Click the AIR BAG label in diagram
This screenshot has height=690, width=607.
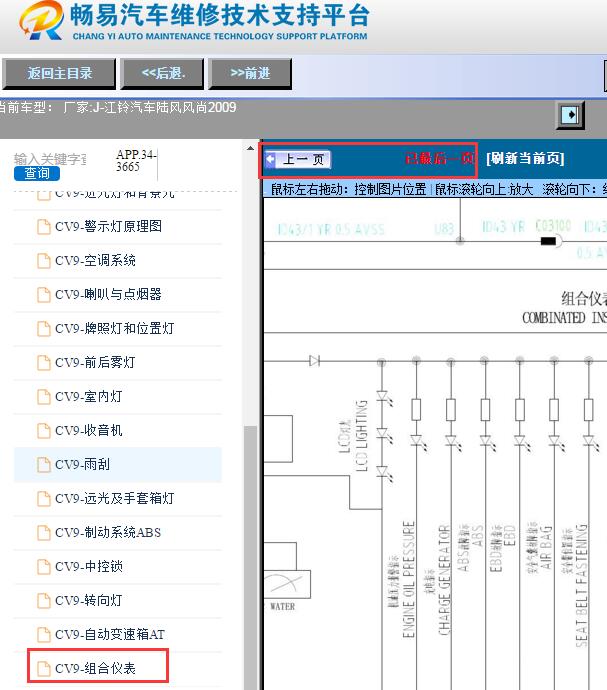546,547
